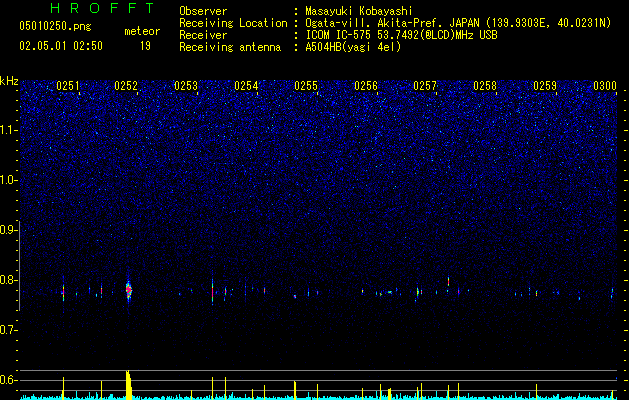Click the 0255 time marker

[x=306, y=86]
